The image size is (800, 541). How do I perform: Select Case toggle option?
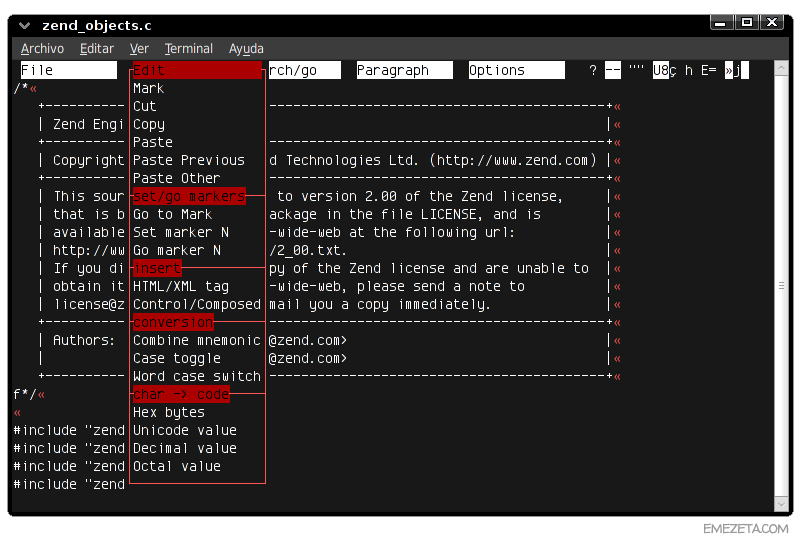click(x=177, y=358)
